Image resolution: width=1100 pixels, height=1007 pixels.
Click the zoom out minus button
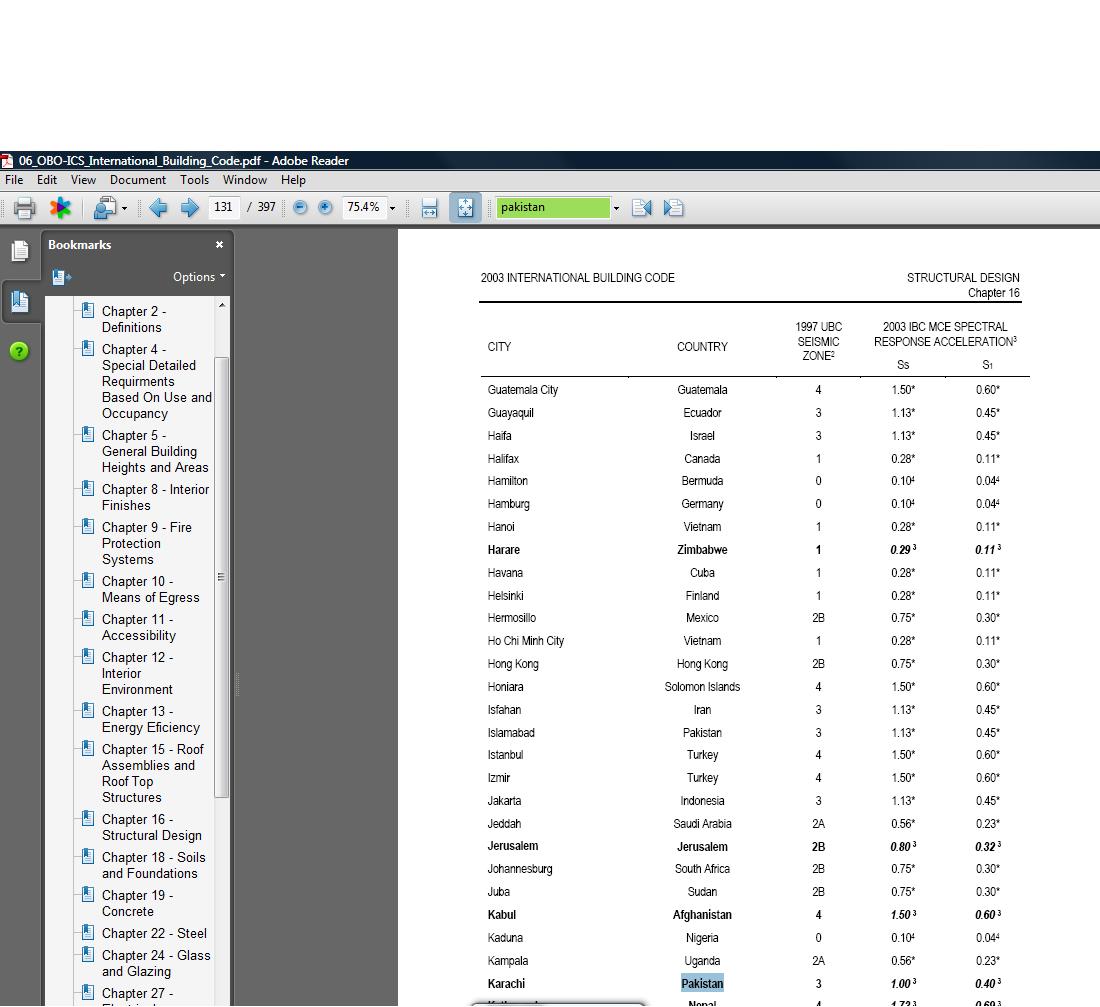coord(300,208)
